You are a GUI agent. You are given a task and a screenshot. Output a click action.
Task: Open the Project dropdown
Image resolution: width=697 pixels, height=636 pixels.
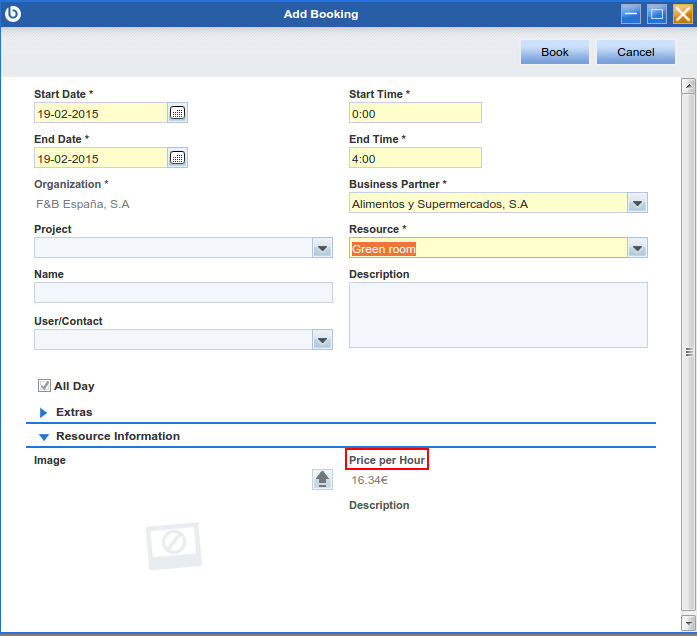[x=322, y=249]
